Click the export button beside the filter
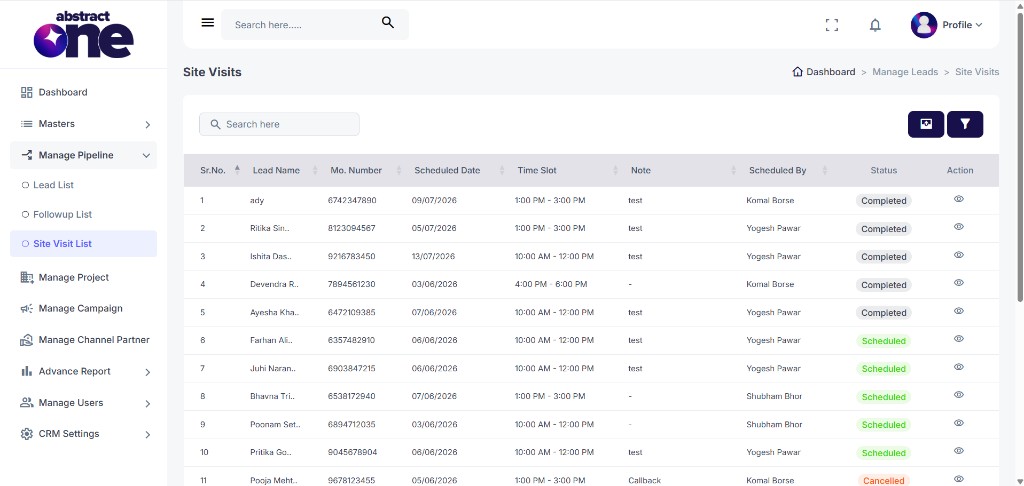The height and width of the screenshot is (486, 1024). point(925,124)
